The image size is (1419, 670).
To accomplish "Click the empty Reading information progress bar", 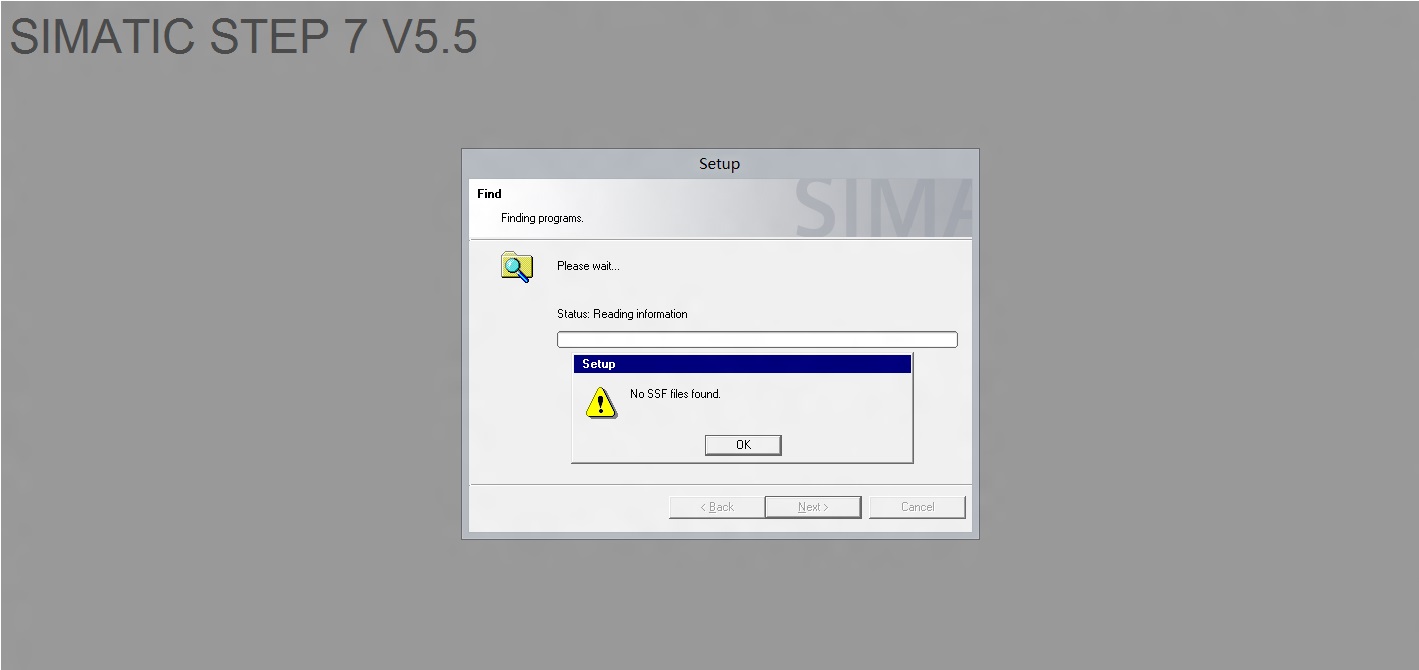I will 757,340.
